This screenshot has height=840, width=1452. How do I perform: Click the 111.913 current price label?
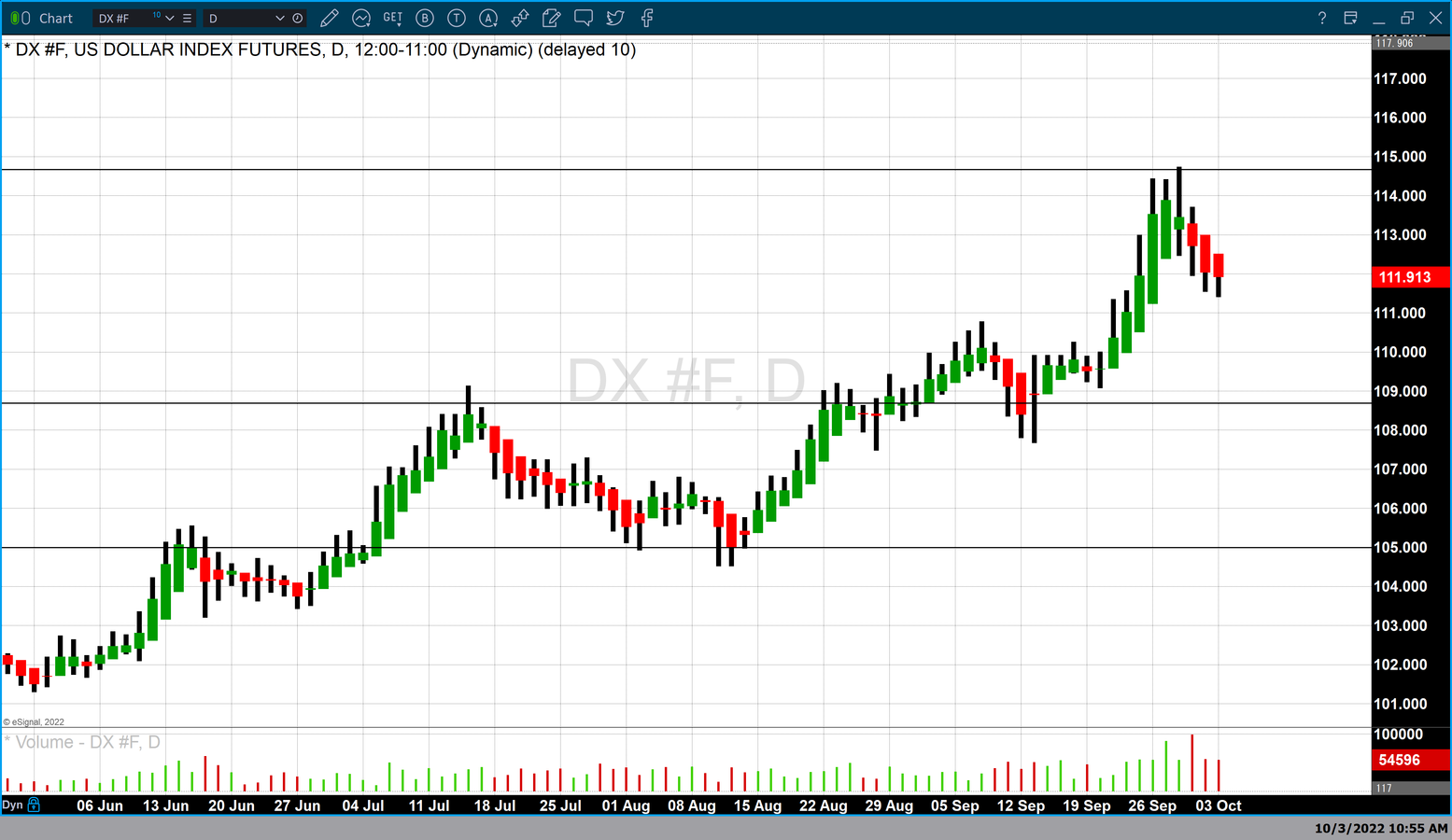click(1404, 277)
